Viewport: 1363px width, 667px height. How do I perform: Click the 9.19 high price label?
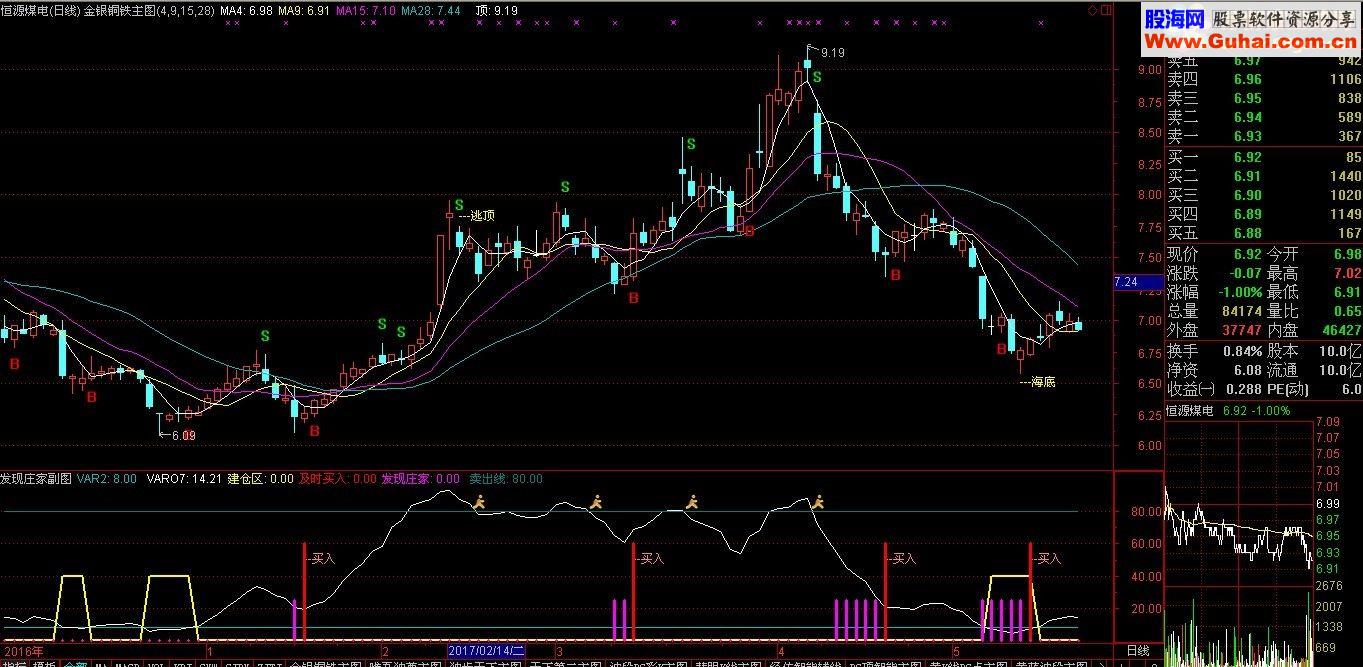[832, 53]
